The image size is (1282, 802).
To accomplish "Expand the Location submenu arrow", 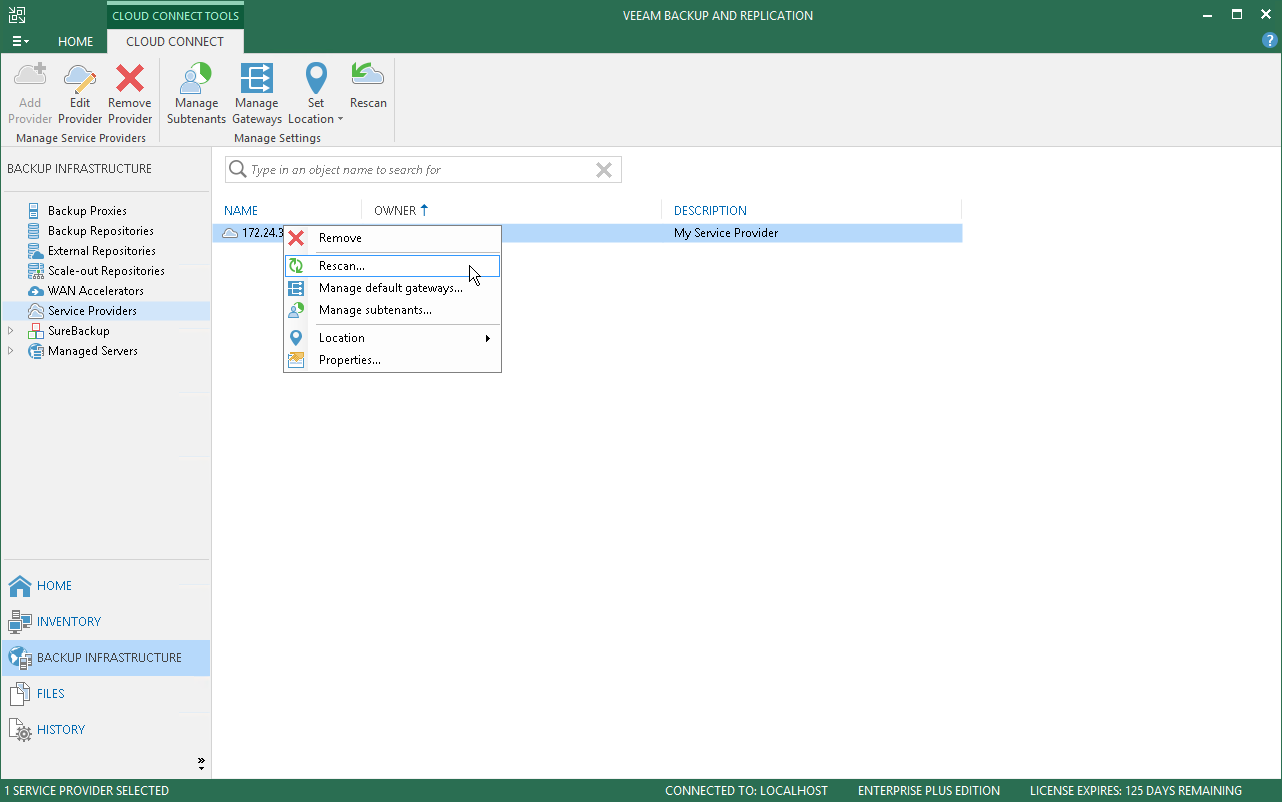I will [x=488, y=338].
